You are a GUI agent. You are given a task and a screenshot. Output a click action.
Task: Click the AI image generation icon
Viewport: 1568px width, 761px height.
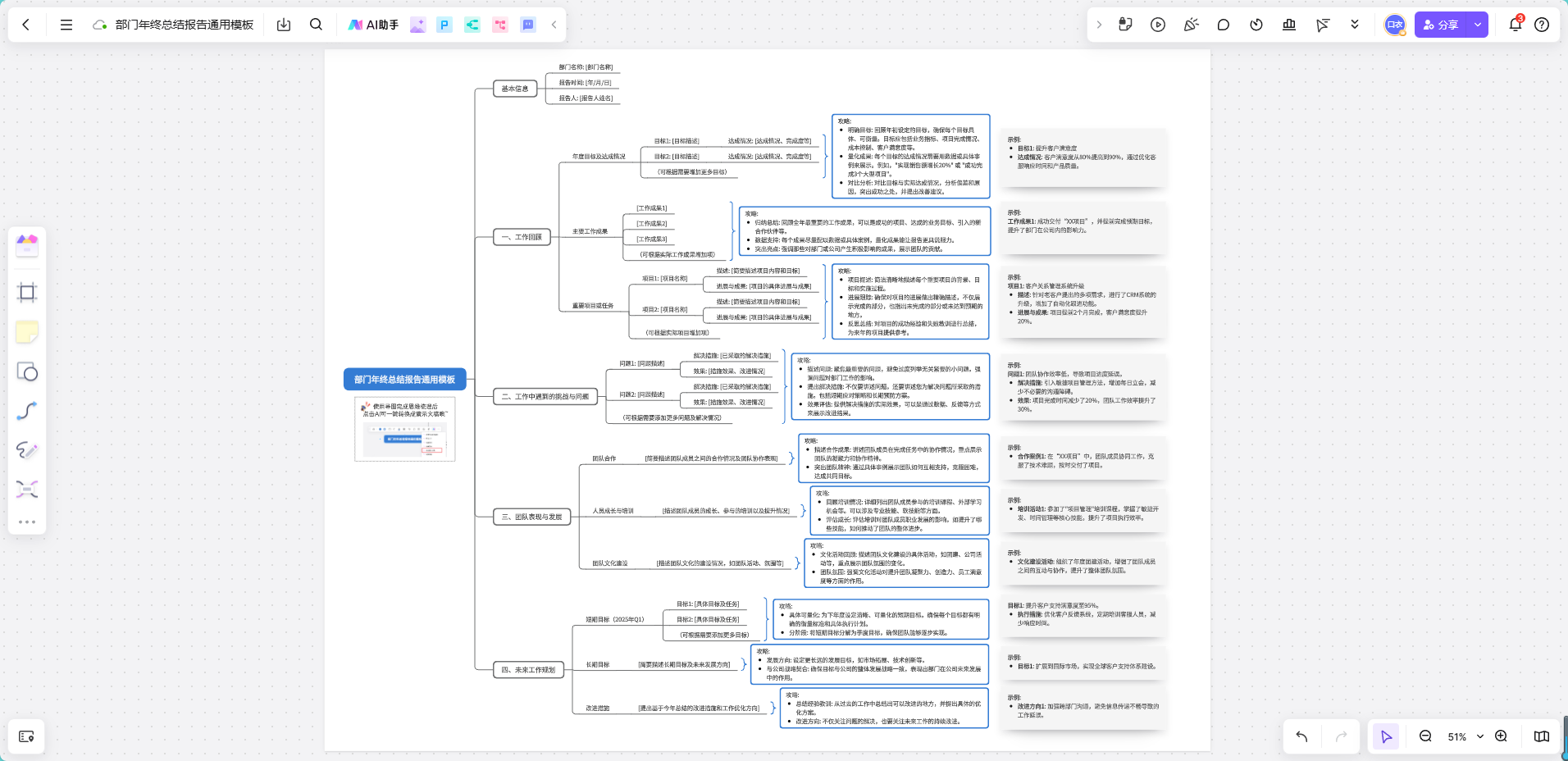click(x=417, y=25)
